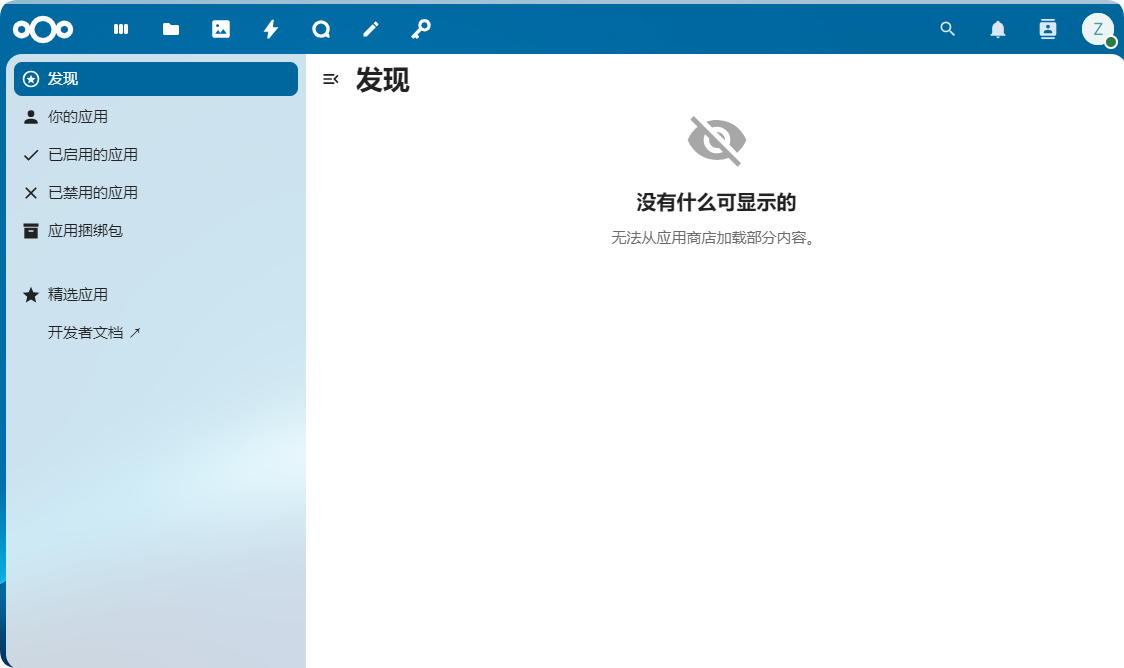Viewport: 1124px width, 668px height.
Task: Open the 开发者文档 external link
Action: click(95, 333)
